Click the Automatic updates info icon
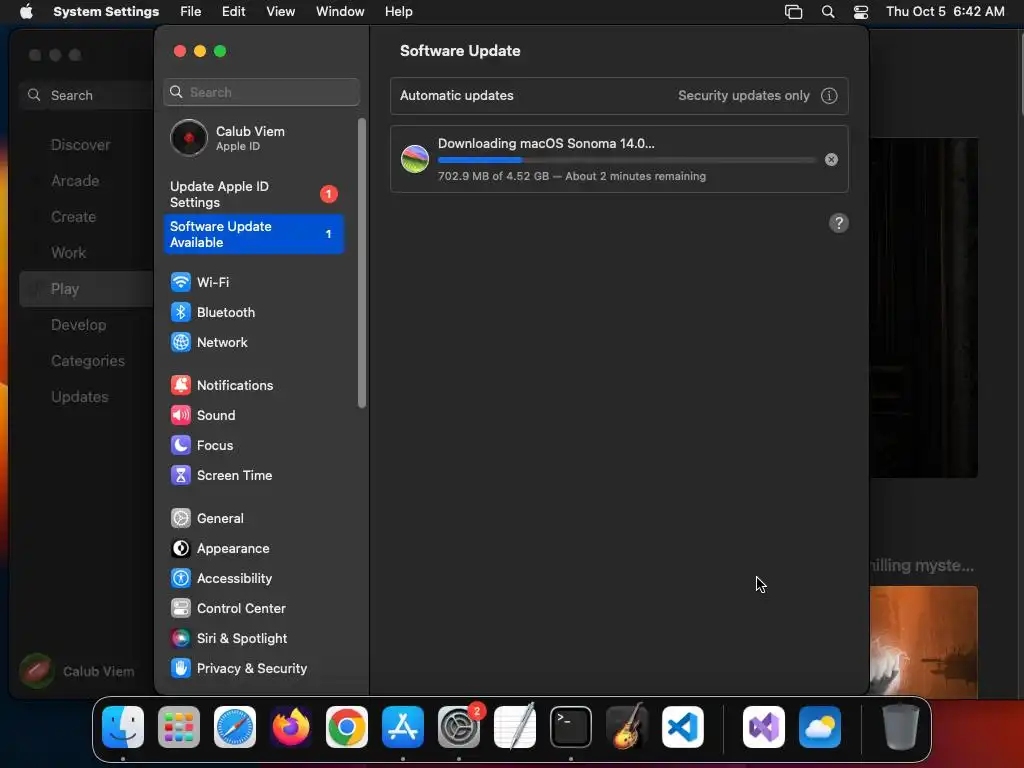 [x=829, y=95]
